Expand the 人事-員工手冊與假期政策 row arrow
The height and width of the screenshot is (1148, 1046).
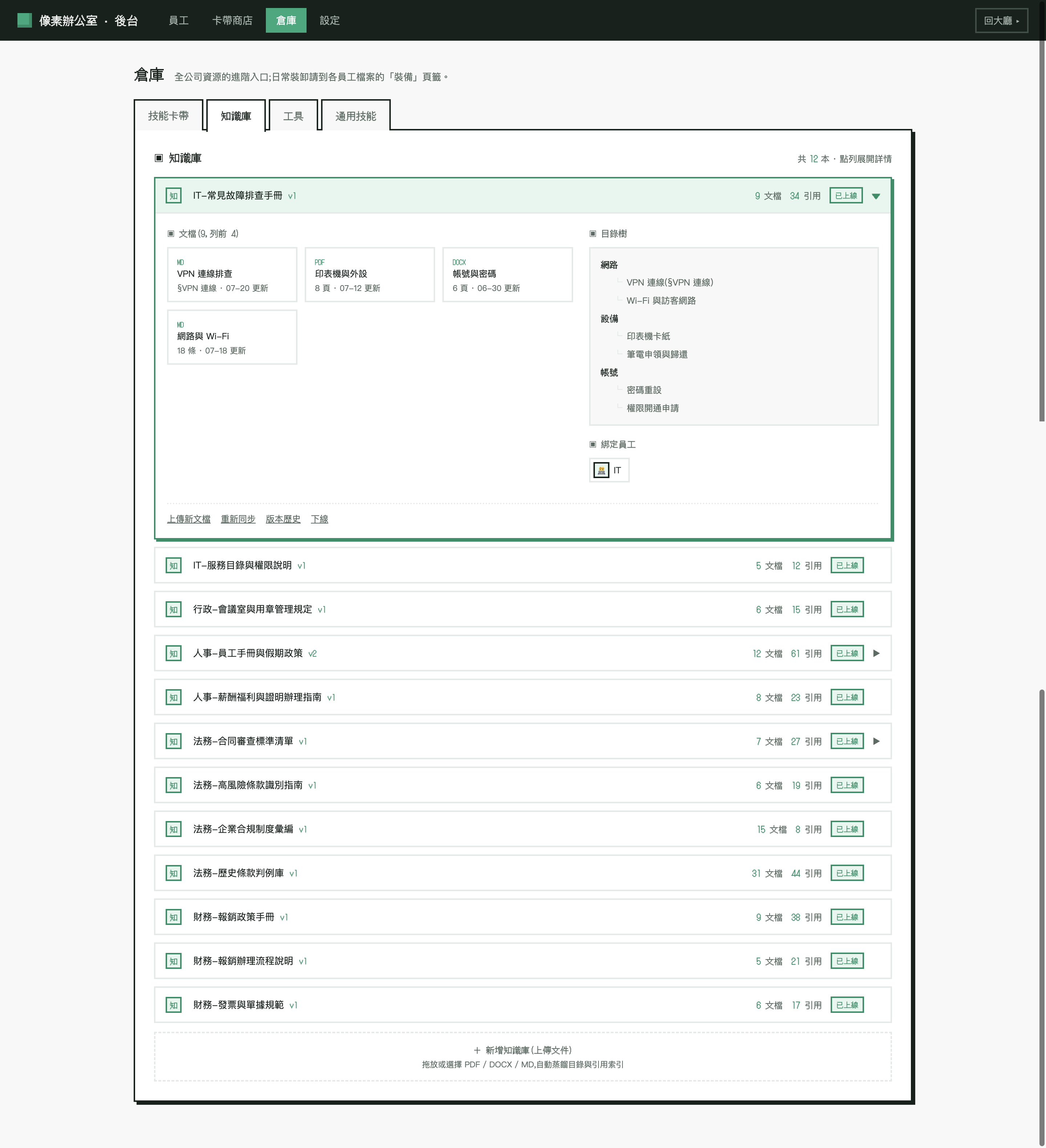(x=877, y=653)
